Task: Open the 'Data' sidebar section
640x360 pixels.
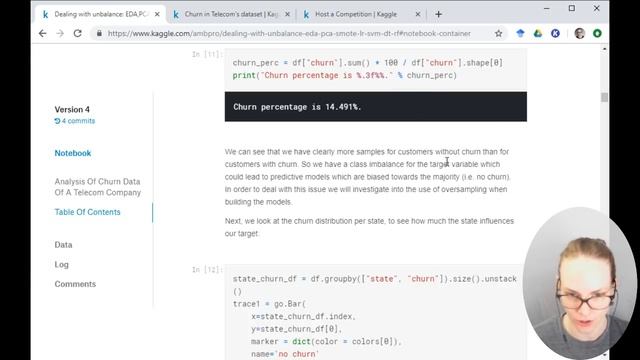Action: [x=63, y=244]
